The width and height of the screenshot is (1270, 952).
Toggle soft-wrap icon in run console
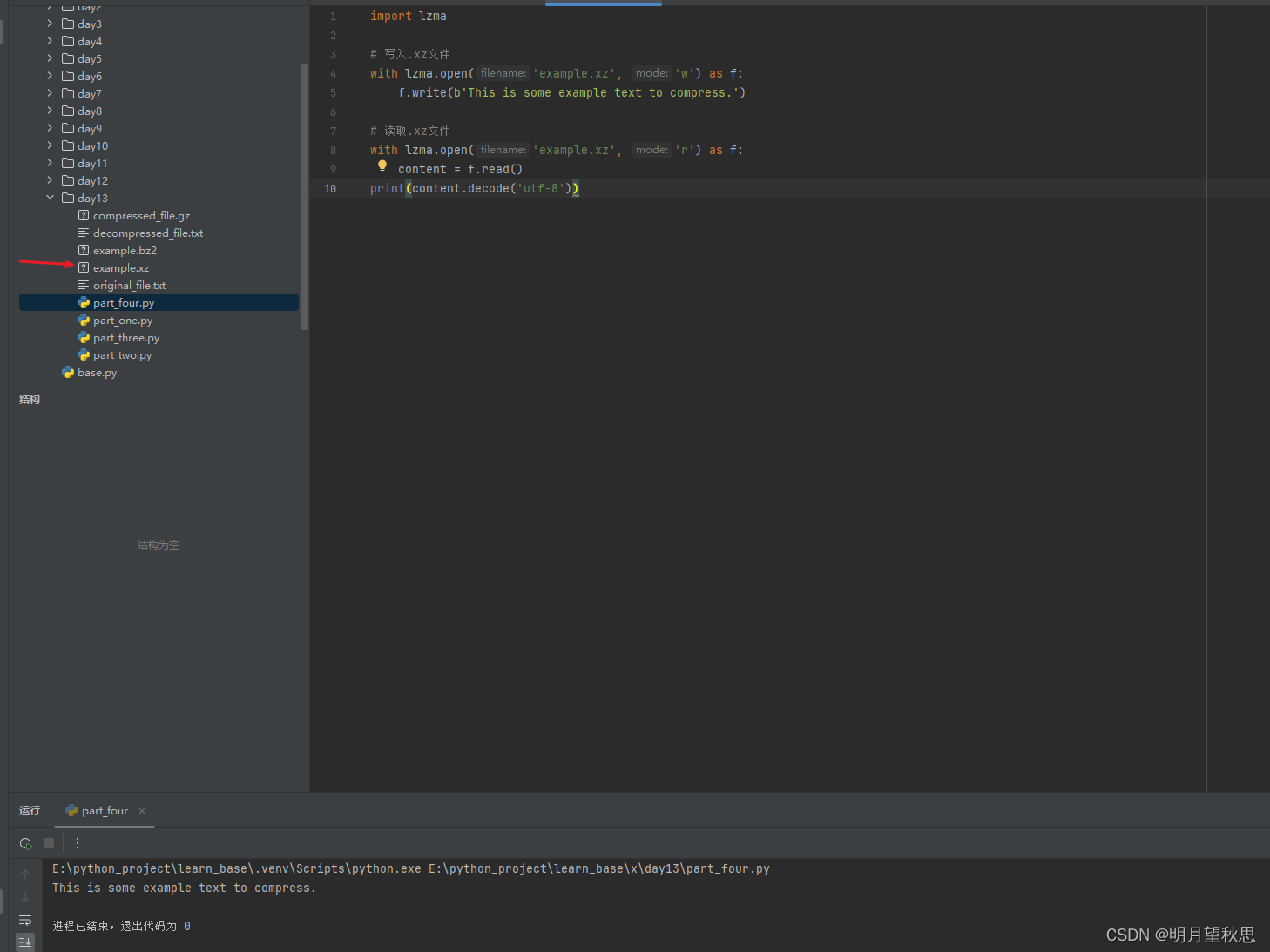tap(25, 921)
